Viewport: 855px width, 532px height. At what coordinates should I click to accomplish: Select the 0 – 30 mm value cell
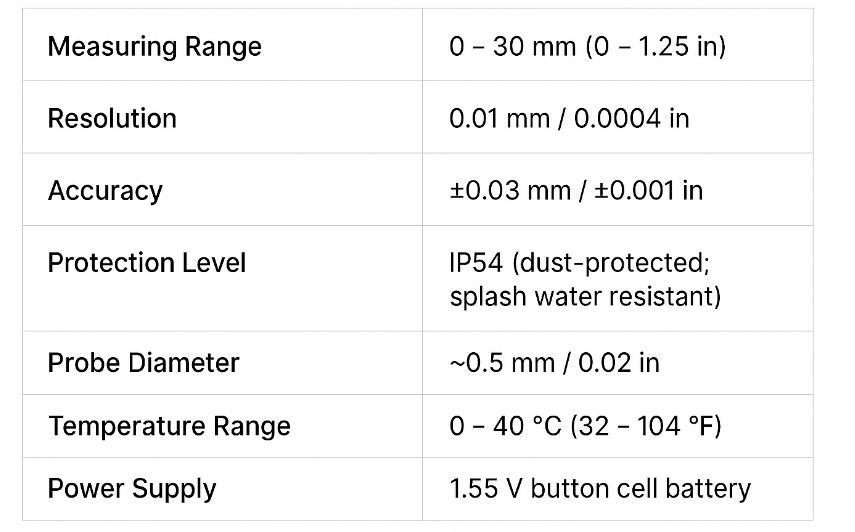(508, 47)
